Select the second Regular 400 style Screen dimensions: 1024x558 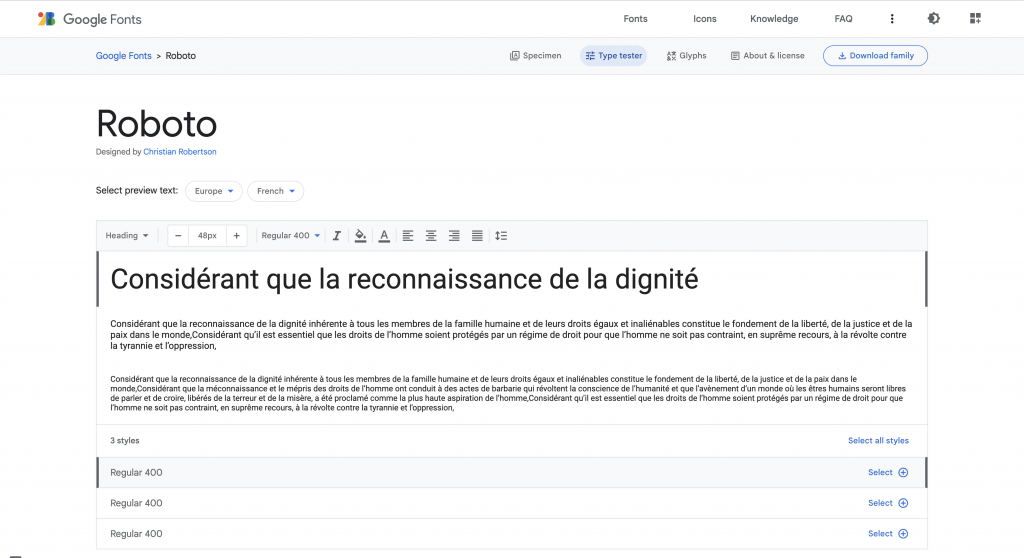point(888,503)
